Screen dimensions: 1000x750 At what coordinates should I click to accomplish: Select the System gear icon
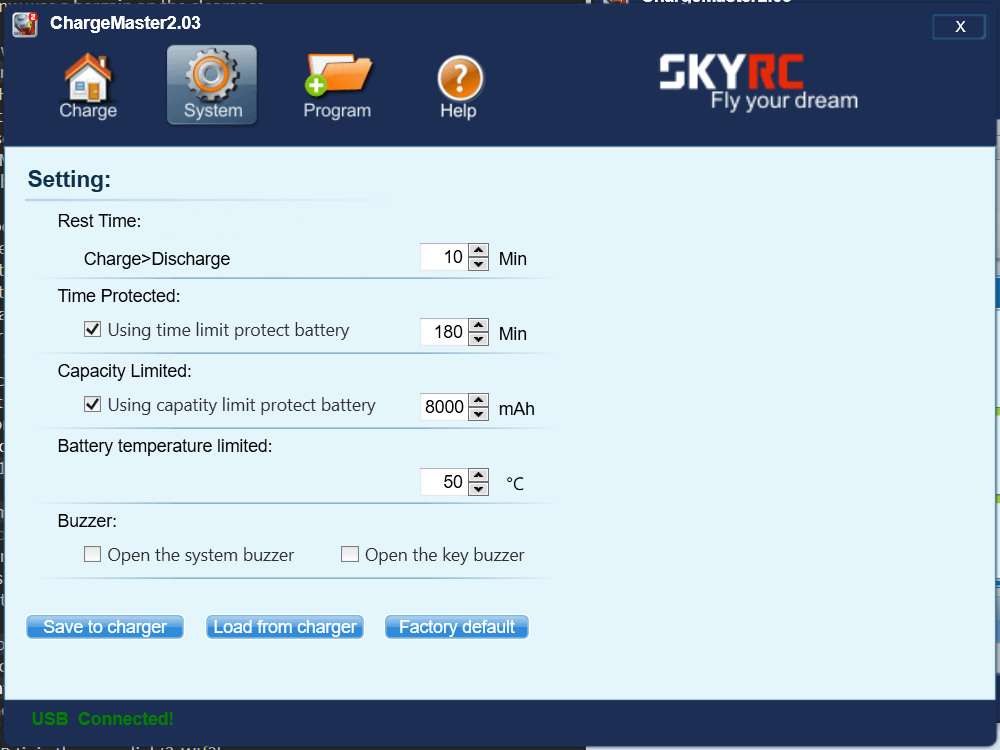tap(212, 86)
